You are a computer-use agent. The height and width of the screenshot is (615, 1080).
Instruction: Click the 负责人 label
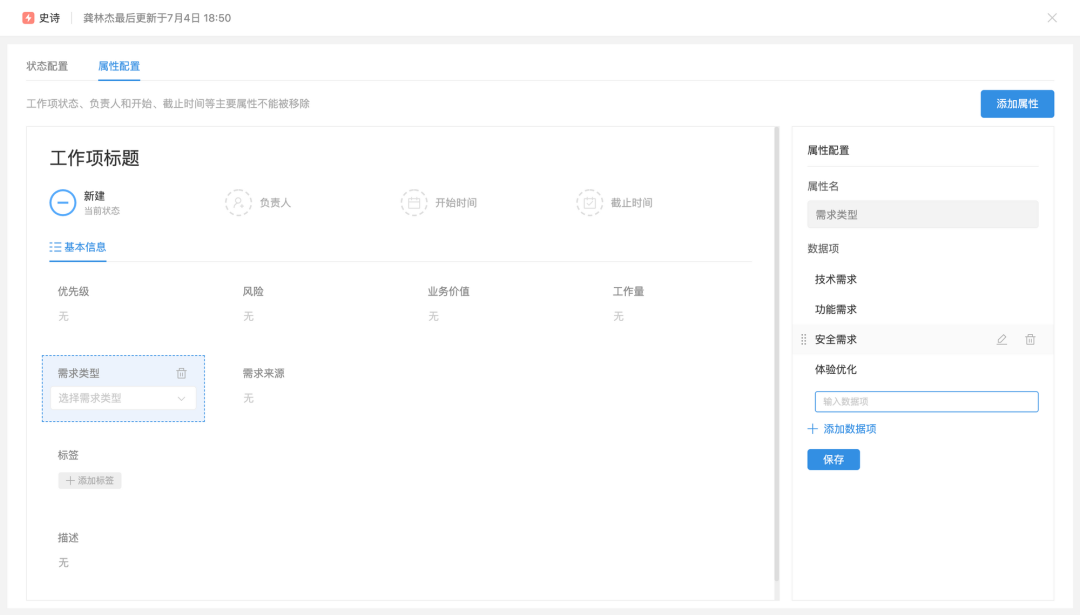click(x=275, y=202)
